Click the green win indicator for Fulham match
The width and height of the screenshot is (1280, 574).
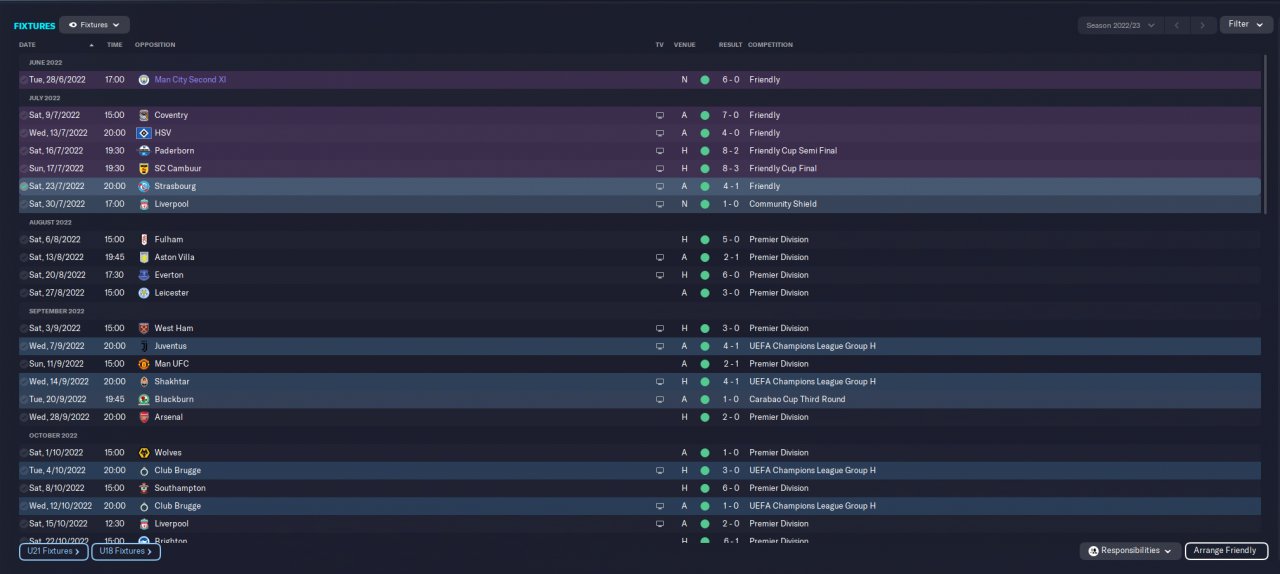pyautogui.click(x=704, y=240)
